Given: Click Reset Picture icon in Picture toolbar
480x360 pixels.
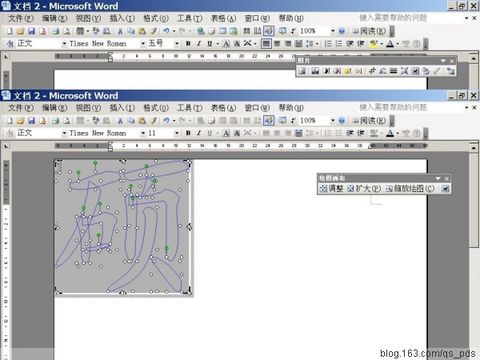Looking at the screenshot, I should (x=451, y=71).
